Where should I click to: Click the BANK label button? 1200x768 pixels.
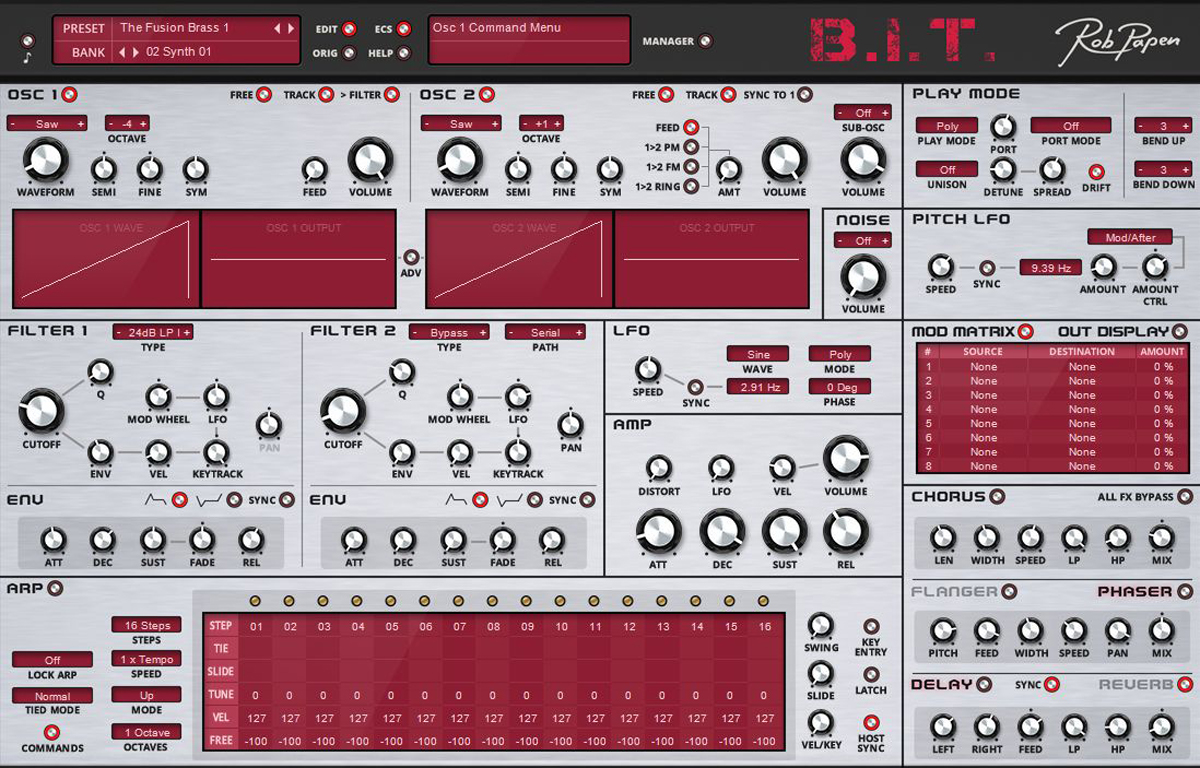coord(83,52)
